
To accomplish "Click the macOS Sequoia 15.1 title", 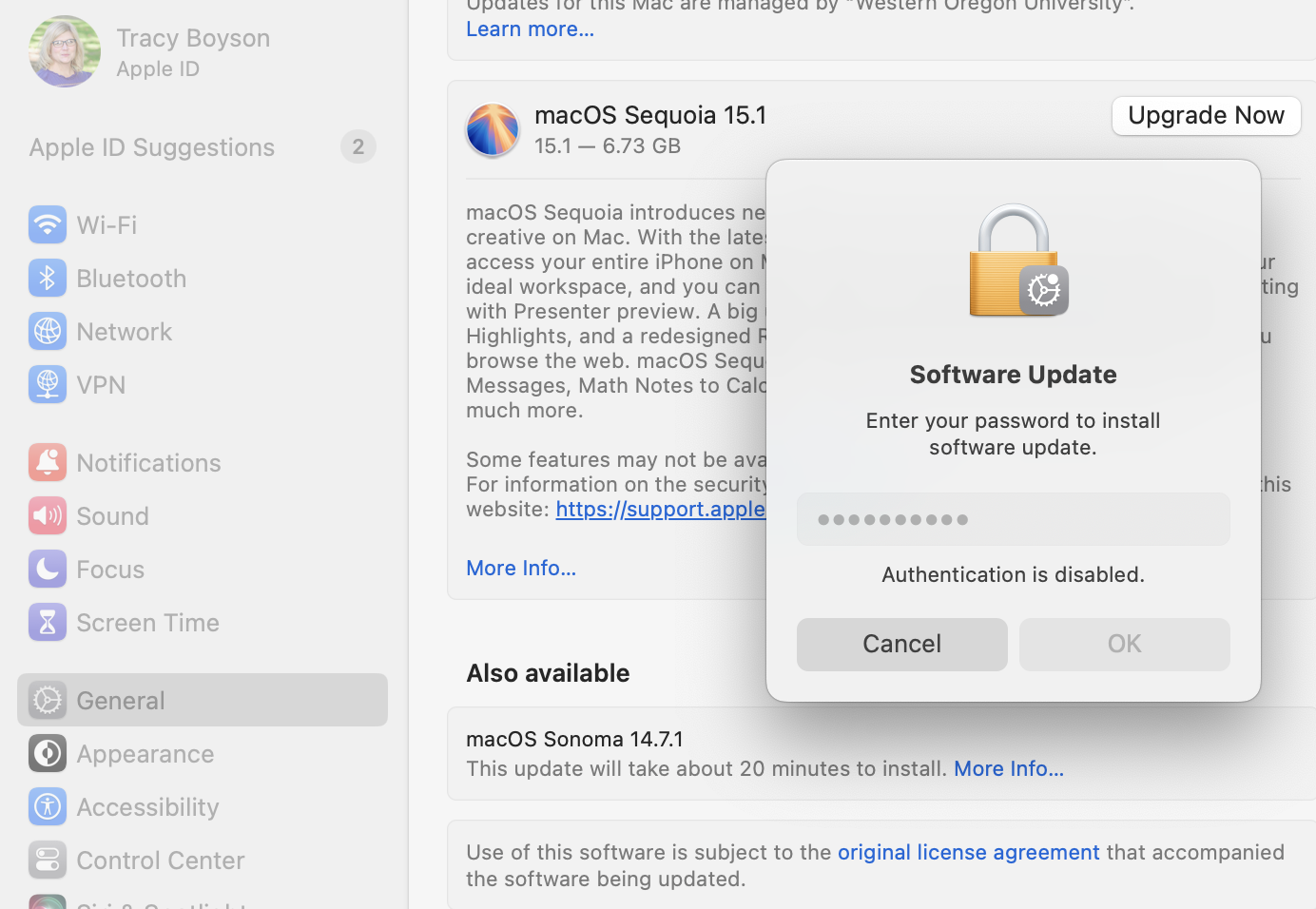I will 650,115.
